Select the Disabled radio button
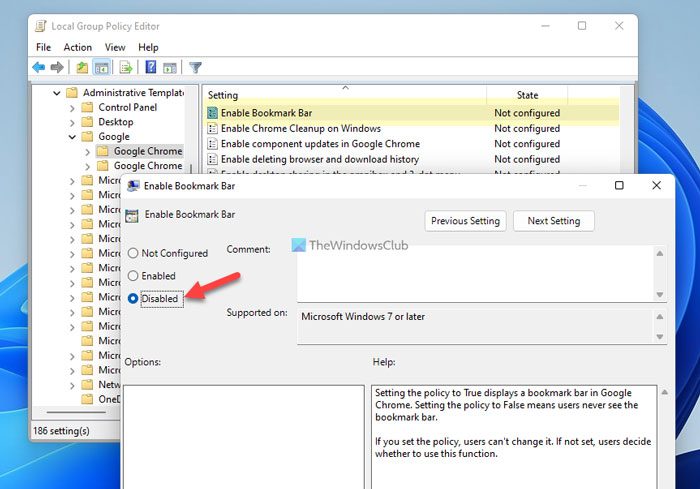Image resolution: width=700 pixels, height=489 pixels. [133, 298]
